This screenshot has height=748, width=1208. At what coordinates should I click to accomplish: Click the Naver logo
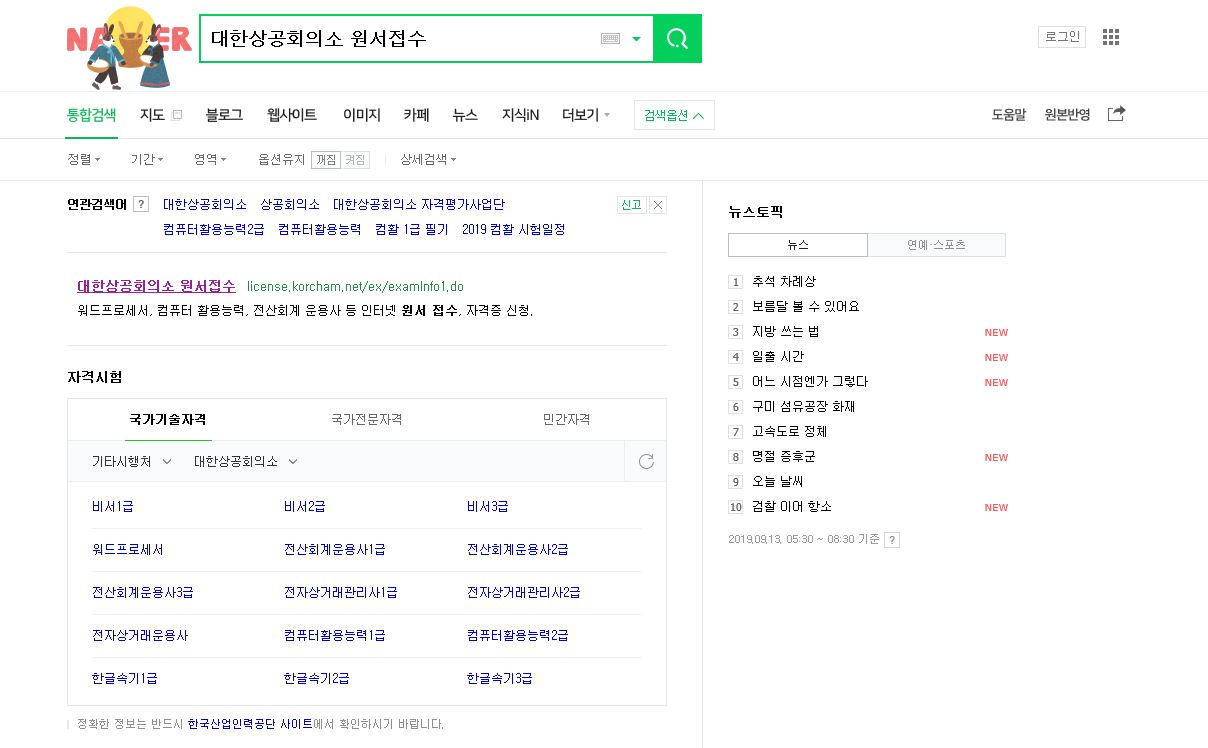pos(129,47)
